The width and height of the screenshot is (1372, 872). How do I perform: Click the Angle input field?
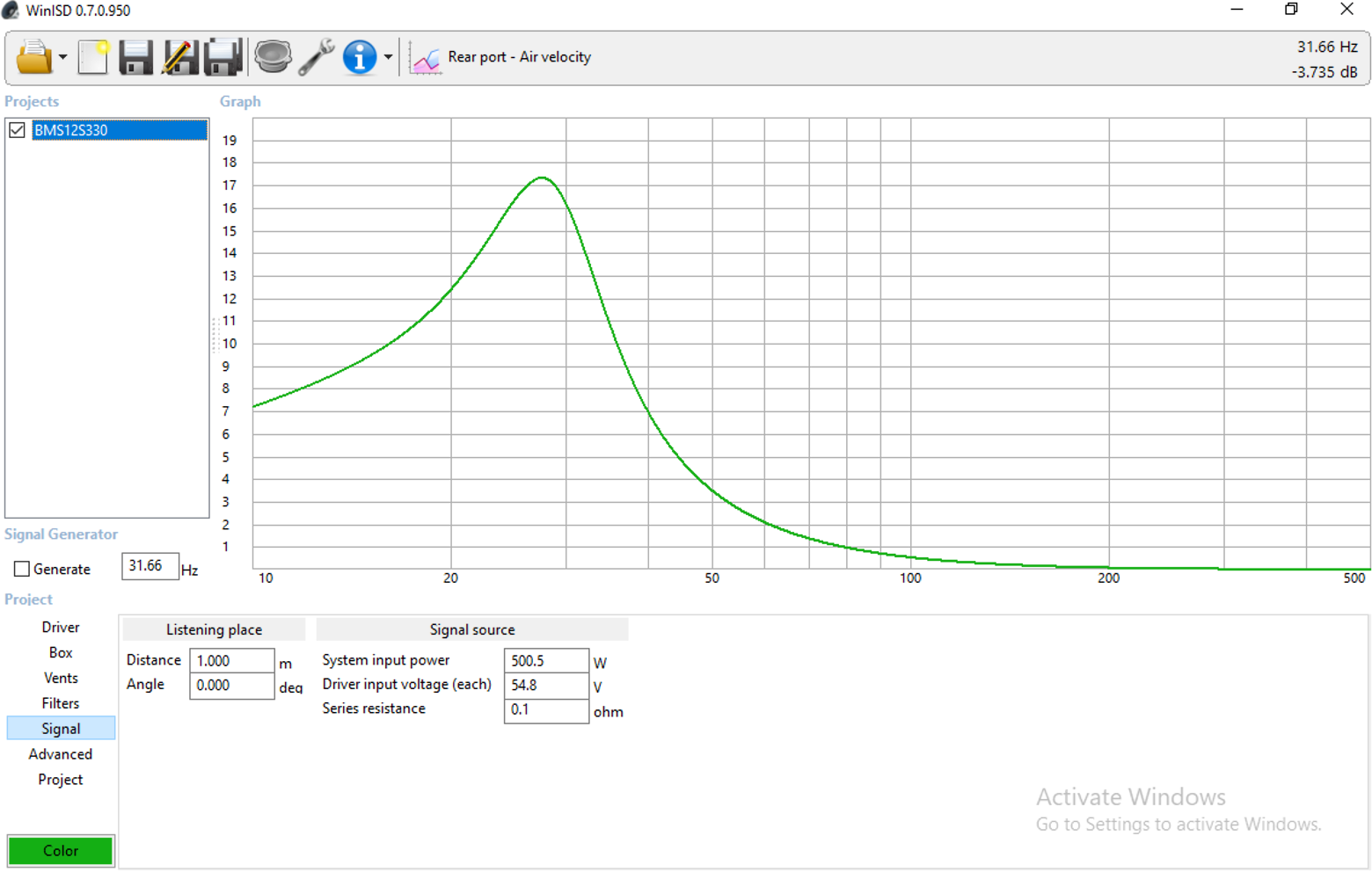[x=232, y=686]
